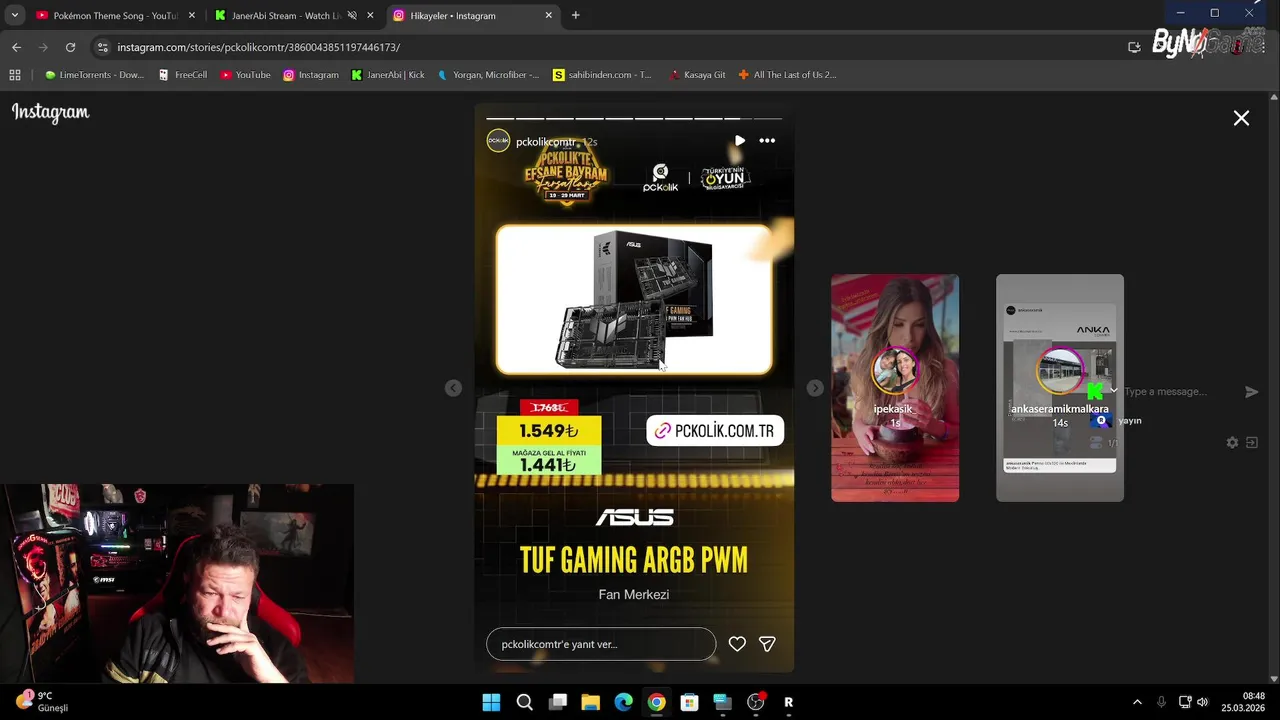The image size is (1280, 720).
Task: Click the pckolikcomtr username
Action: click(x=546, y=142)
